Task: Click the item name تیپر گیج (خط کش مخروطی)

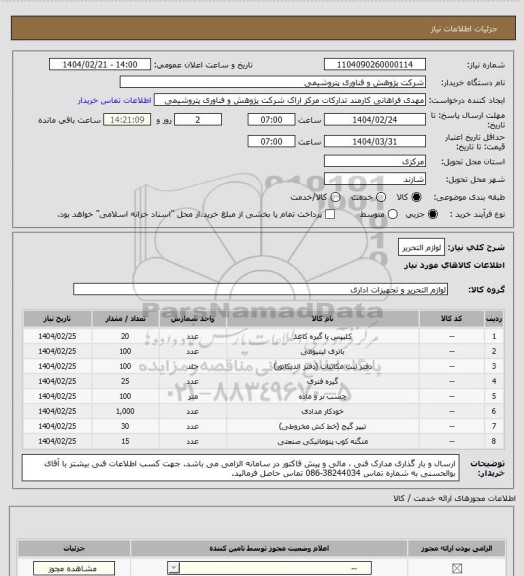Action: [x=322, y=426]
